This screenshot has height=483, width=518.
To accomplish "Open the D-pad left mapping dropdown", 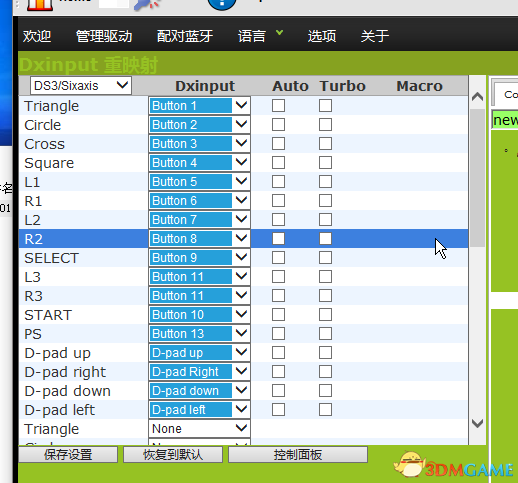I will 199,410.
